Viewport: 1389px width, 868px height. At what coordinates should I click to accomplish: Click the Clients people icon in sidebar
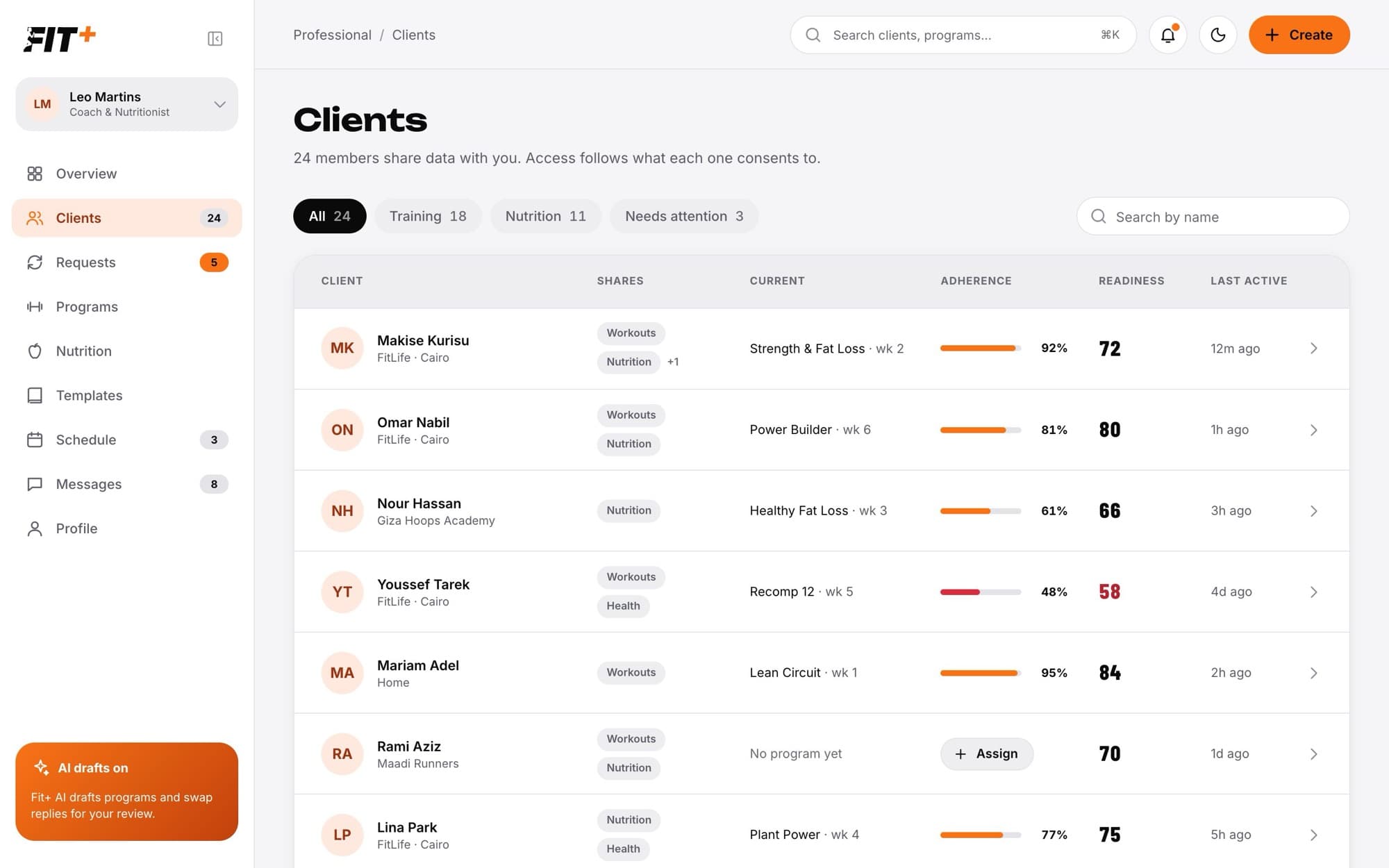35,218
